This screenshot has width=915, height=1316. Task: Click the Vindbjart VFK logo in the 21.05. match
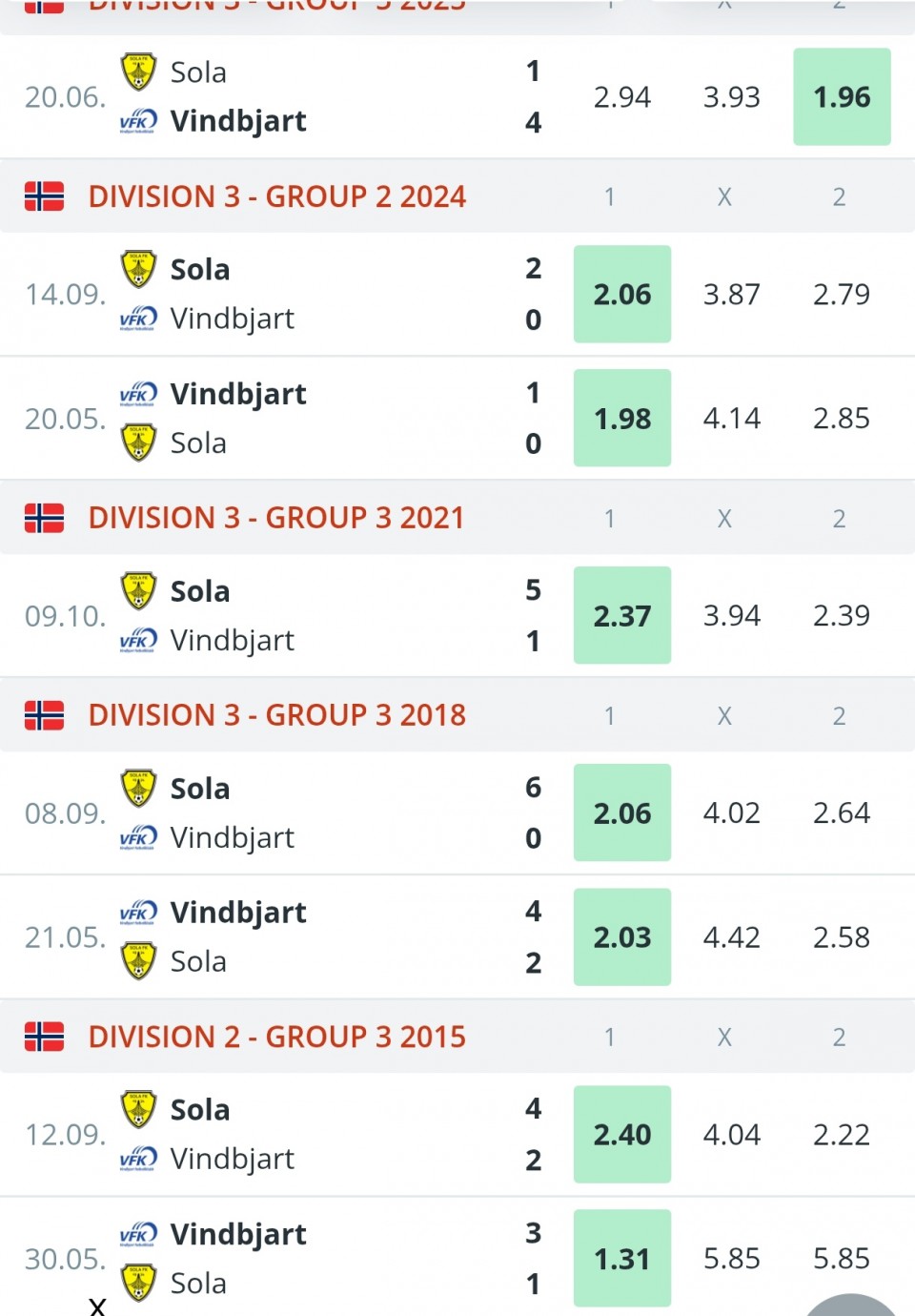138,914
